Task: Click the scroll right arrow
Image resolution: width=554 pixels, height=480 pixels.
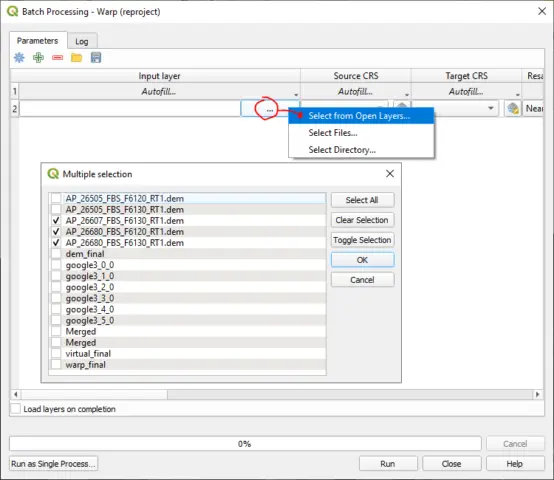Action: tap(538, 394)
